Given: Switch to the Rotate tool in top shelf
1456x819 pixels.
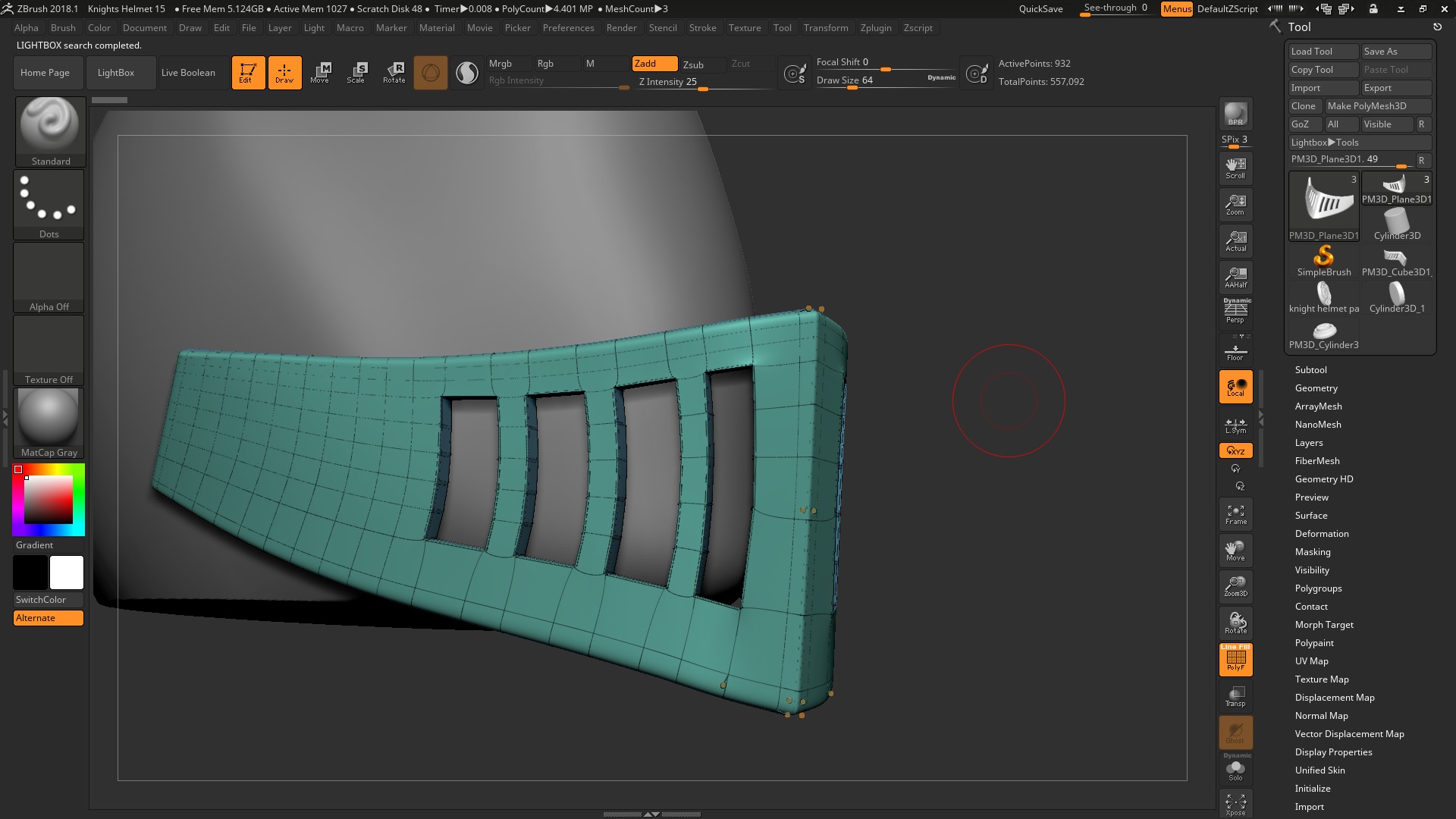Looking at the screenshot, I should [394, 73].
